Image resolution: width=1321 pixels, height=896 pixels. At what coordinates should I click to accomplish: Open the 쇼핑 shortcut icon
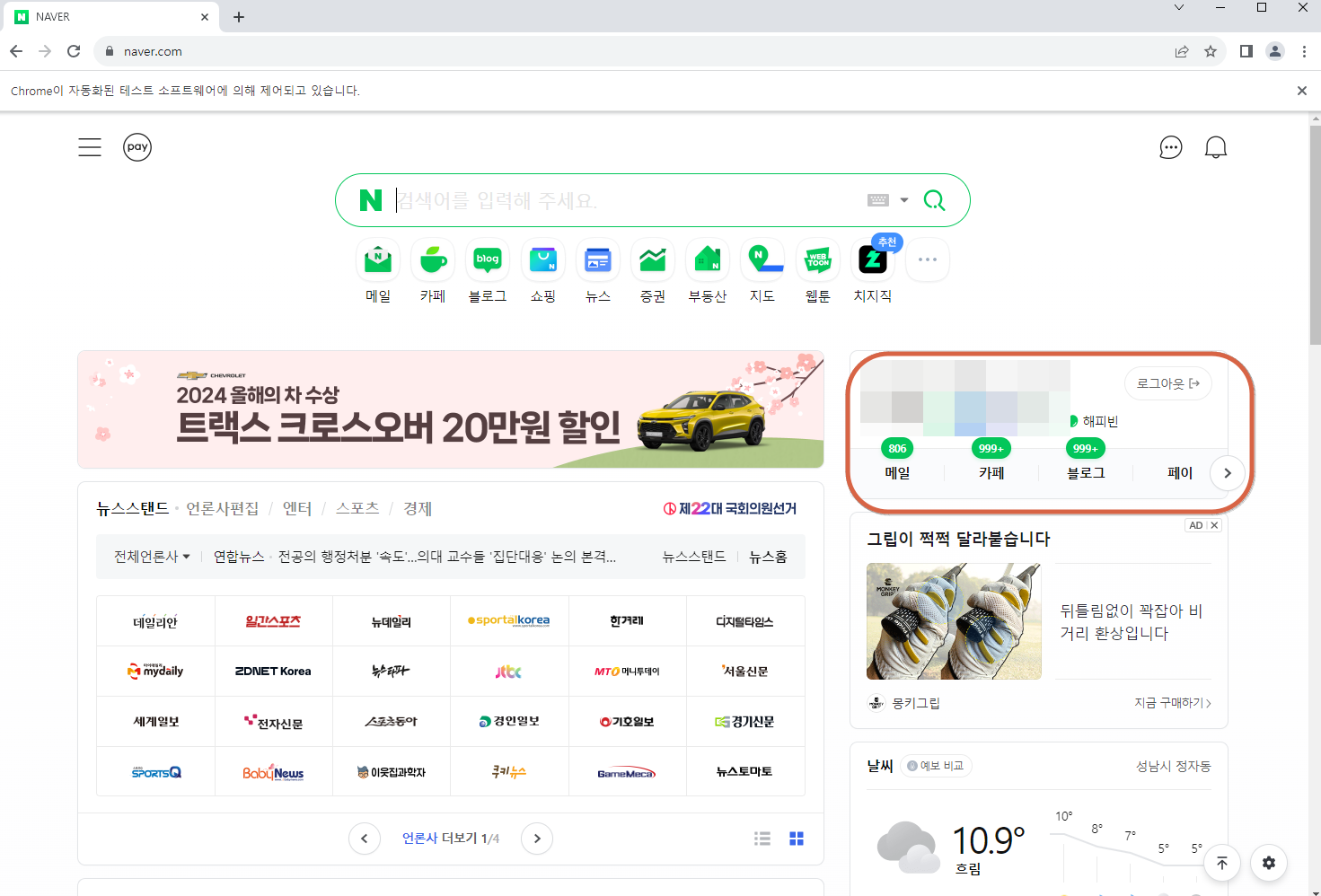click(543, 260)
